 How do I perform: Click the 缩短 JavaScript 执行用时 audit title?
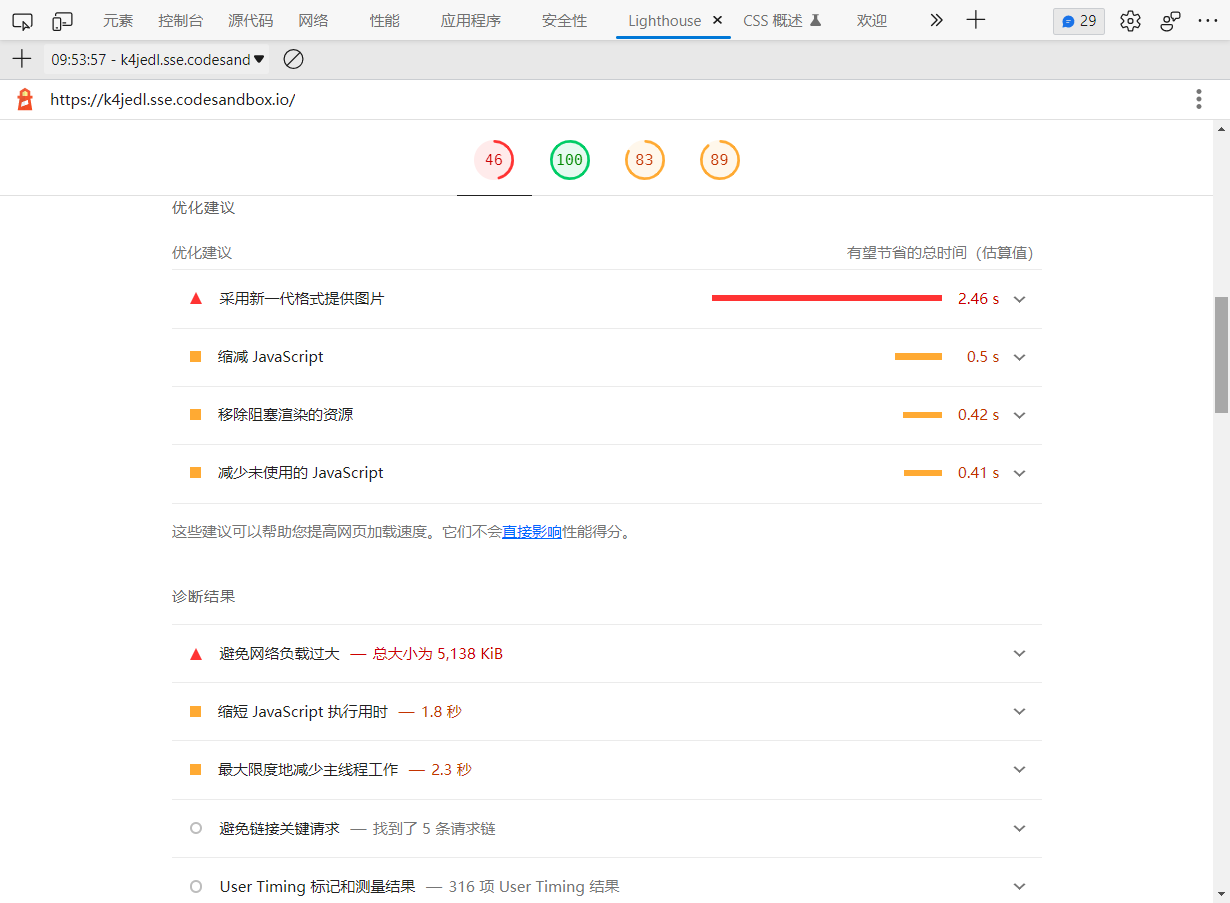(x=303, y=712)
